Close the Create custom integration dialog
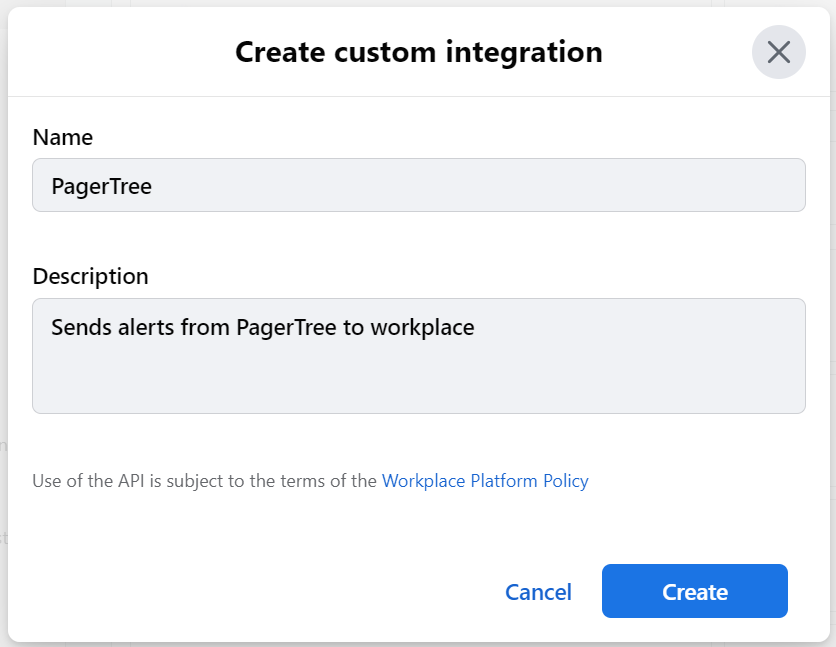 [778, 52]
